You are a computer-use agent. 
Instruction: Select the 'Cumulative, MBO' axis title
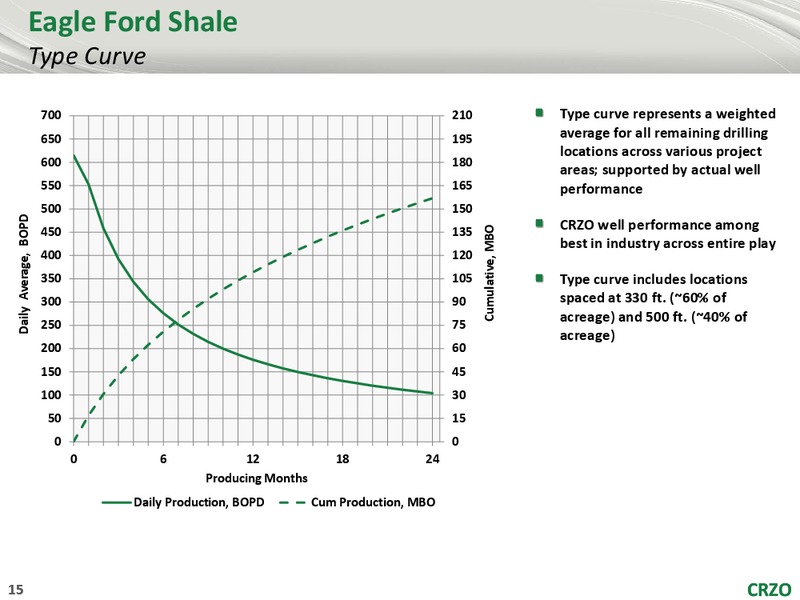click(490, 273)
